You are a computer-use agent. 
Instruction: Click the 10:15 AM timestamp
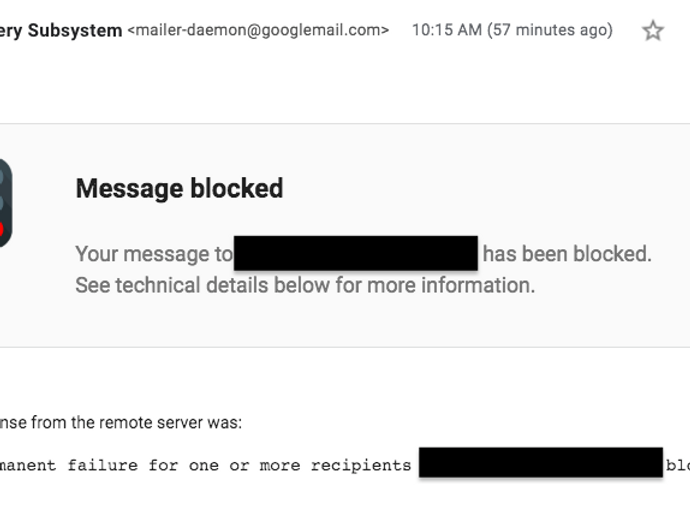point(445,30)
